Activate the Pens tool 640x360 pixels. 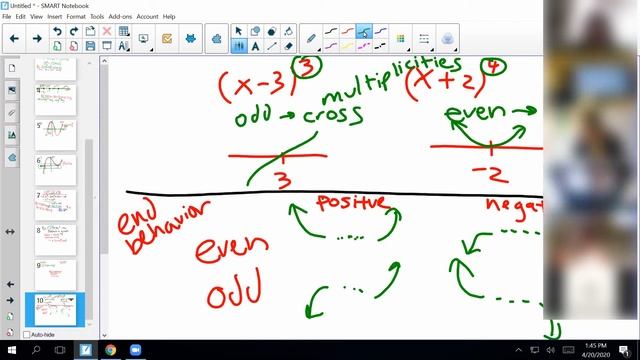click(x=239, y=46)
